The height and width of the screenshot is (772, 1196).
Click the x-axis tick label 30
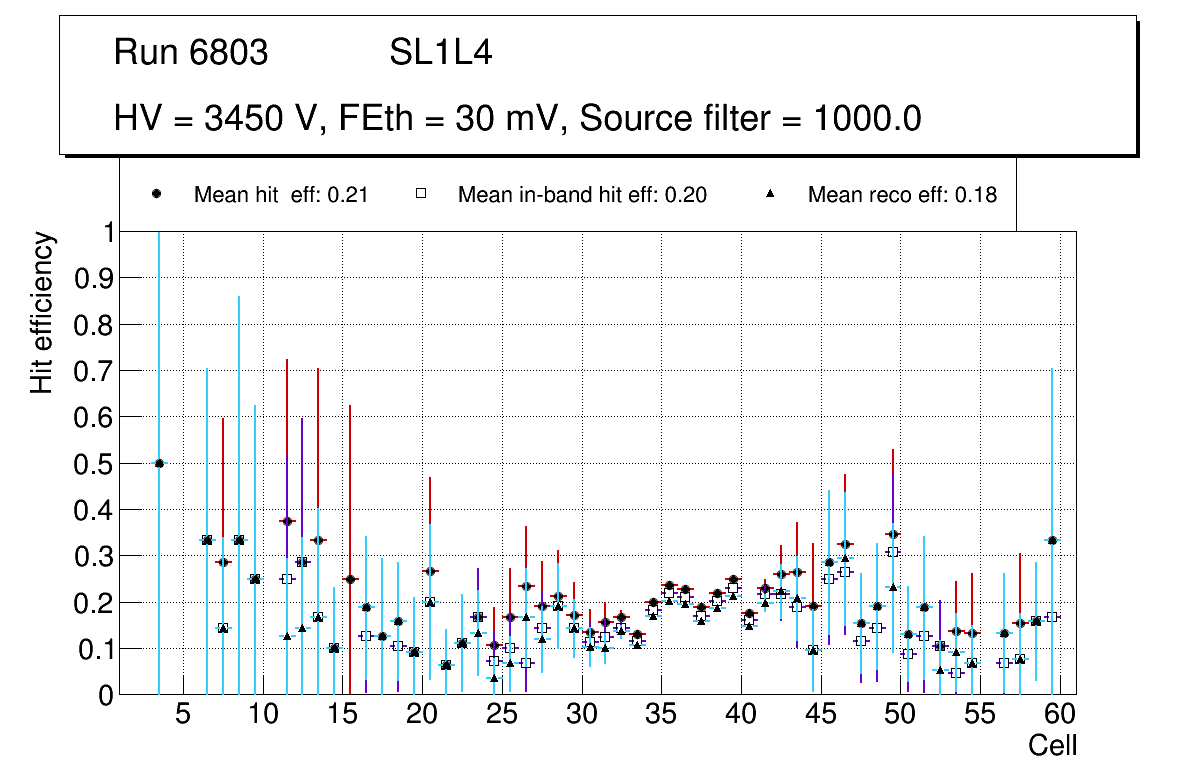[581, 714]
